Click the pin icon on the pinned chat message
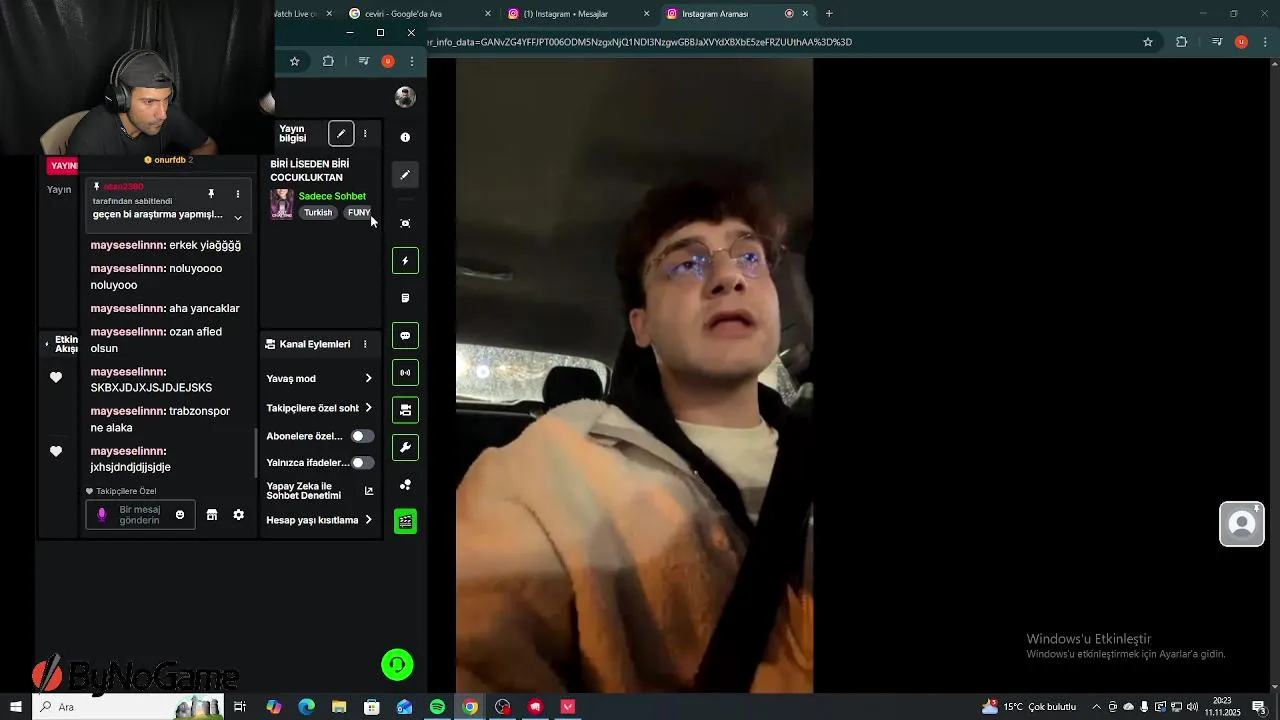The width and height of the screenshot is (1280, 720). pos(211,194)
